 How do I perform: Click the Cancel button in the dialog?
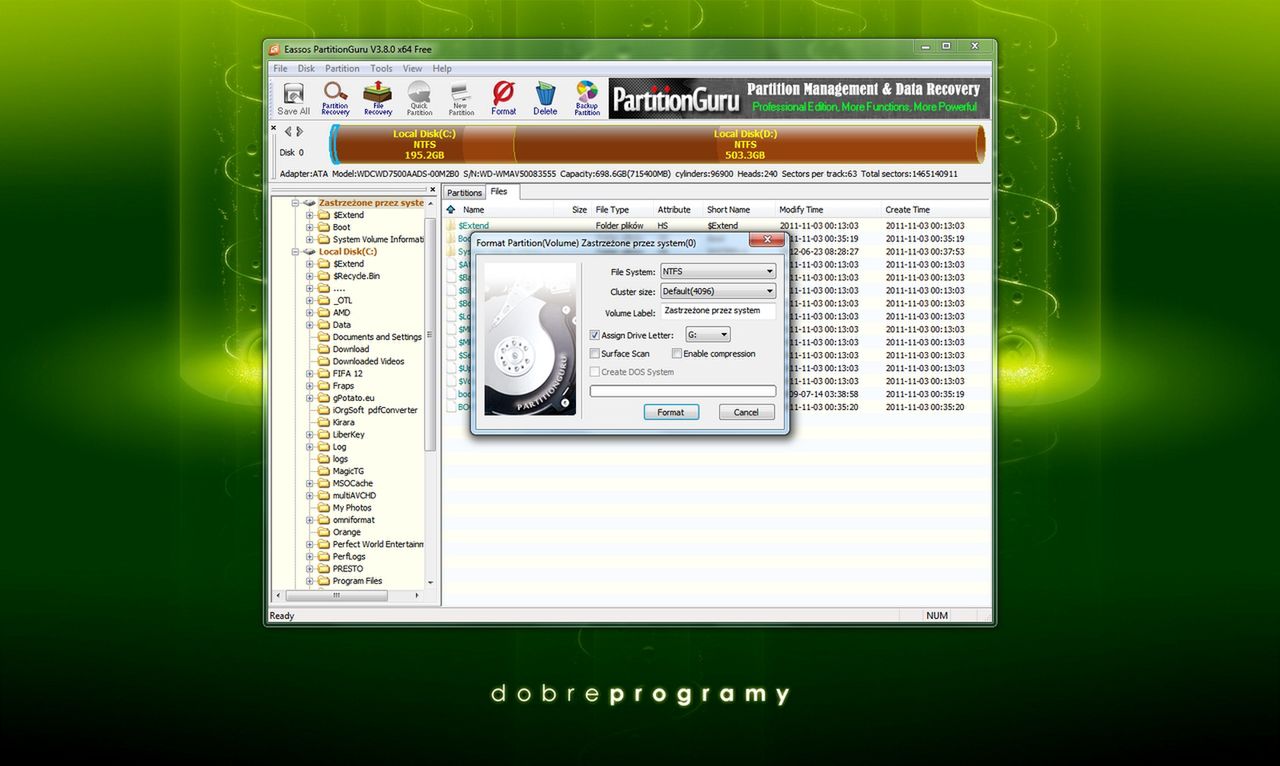click(746, 412)
